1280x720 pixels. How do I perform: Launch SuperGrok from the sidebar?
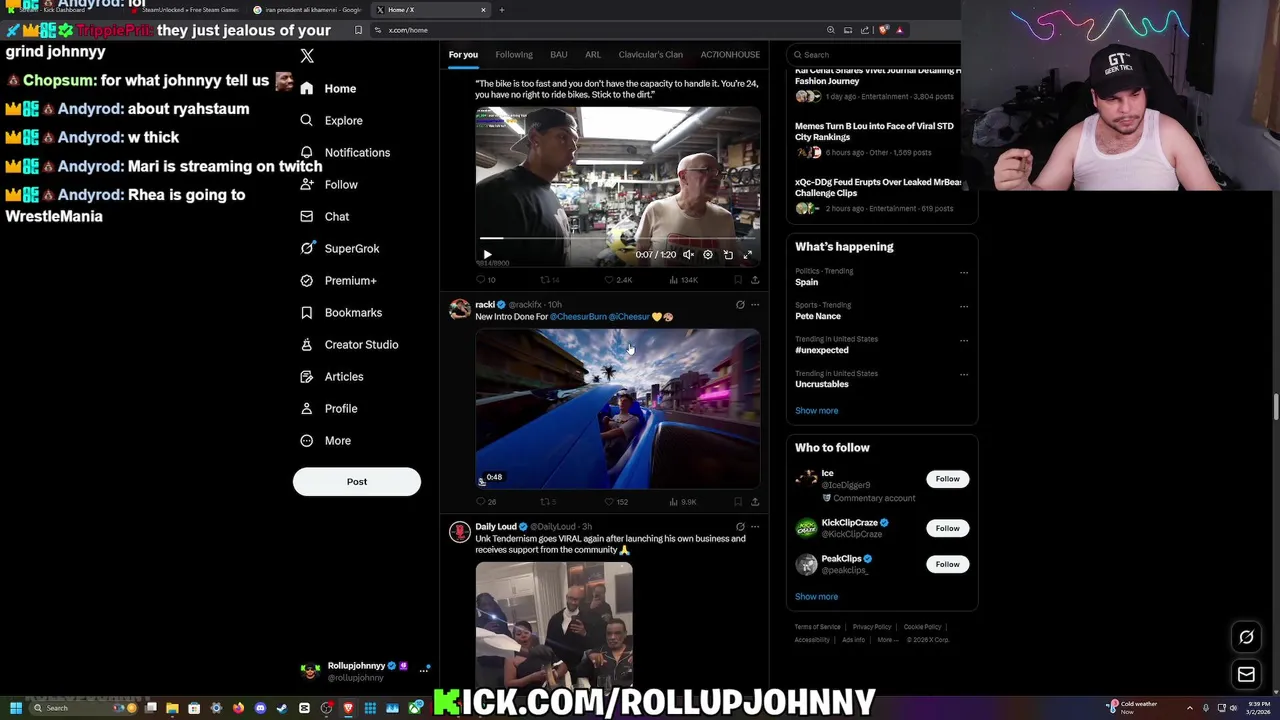click(340, 248)
